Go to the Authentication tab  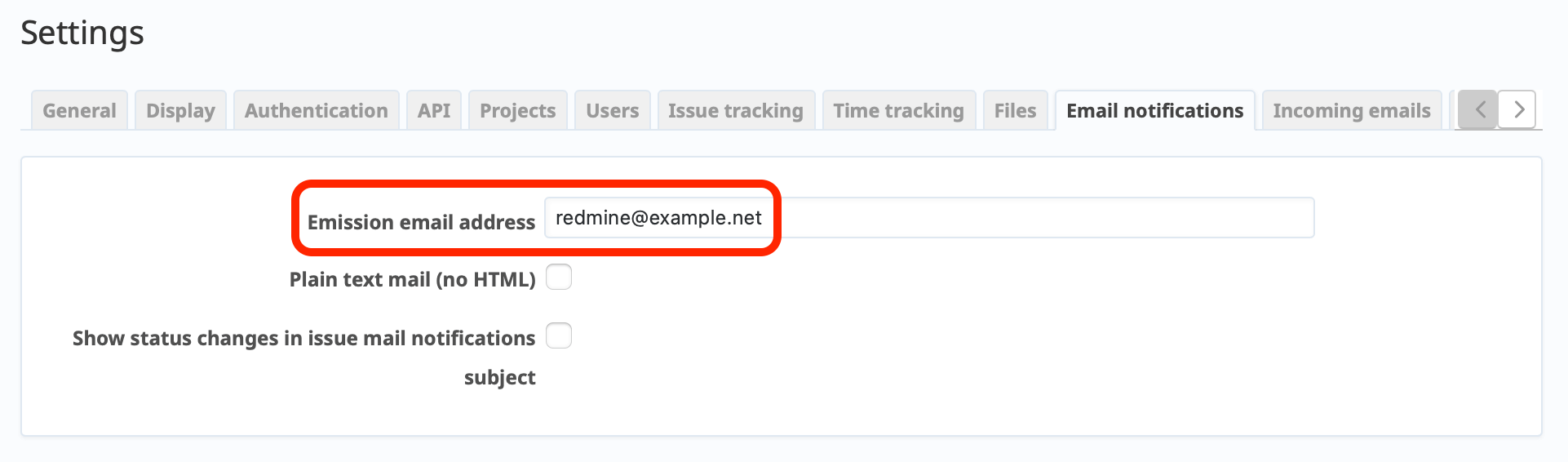(x=316, y=111)
